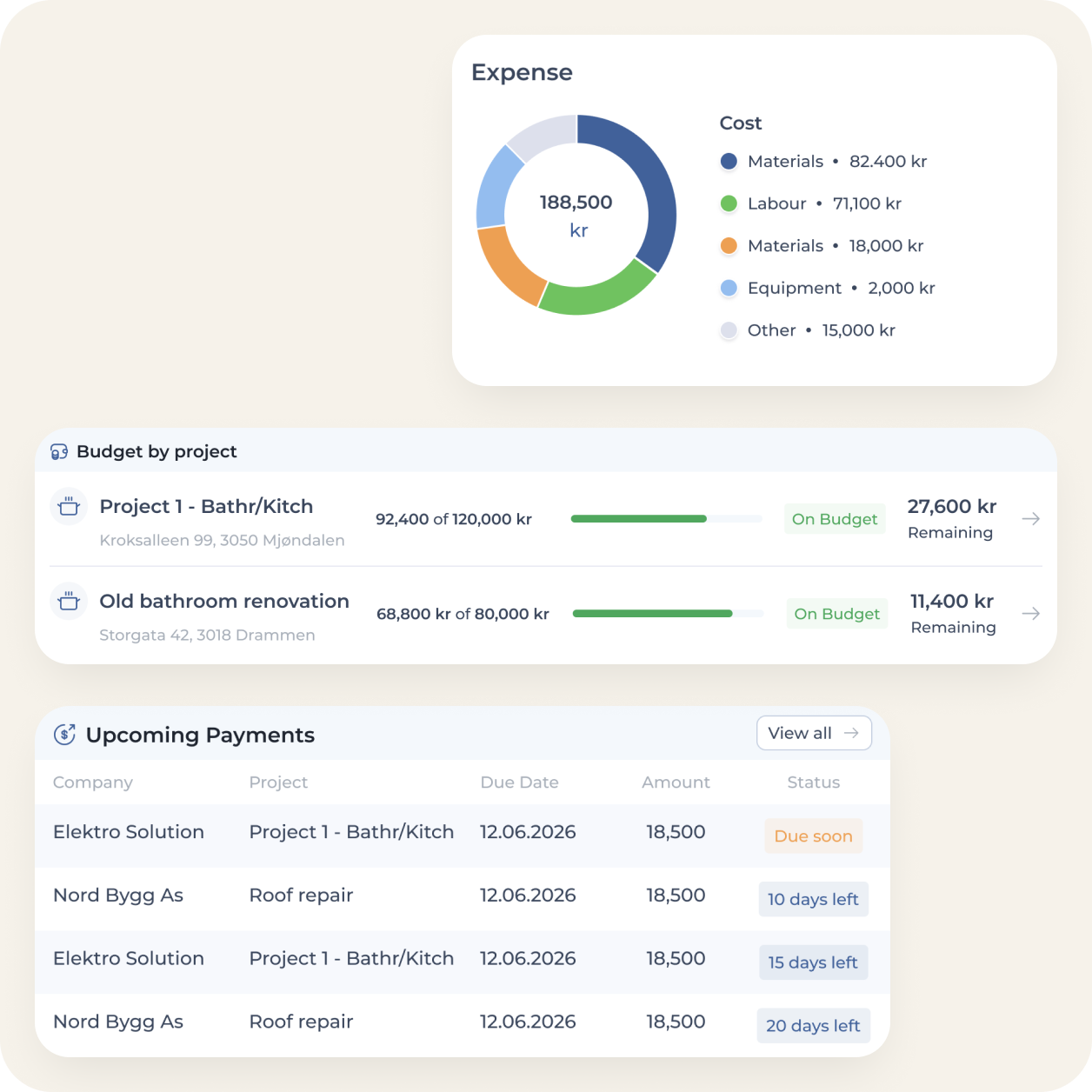Click the pot icon beside Project 1 - Bathr/Kitch budget

[x=69, y=506]
